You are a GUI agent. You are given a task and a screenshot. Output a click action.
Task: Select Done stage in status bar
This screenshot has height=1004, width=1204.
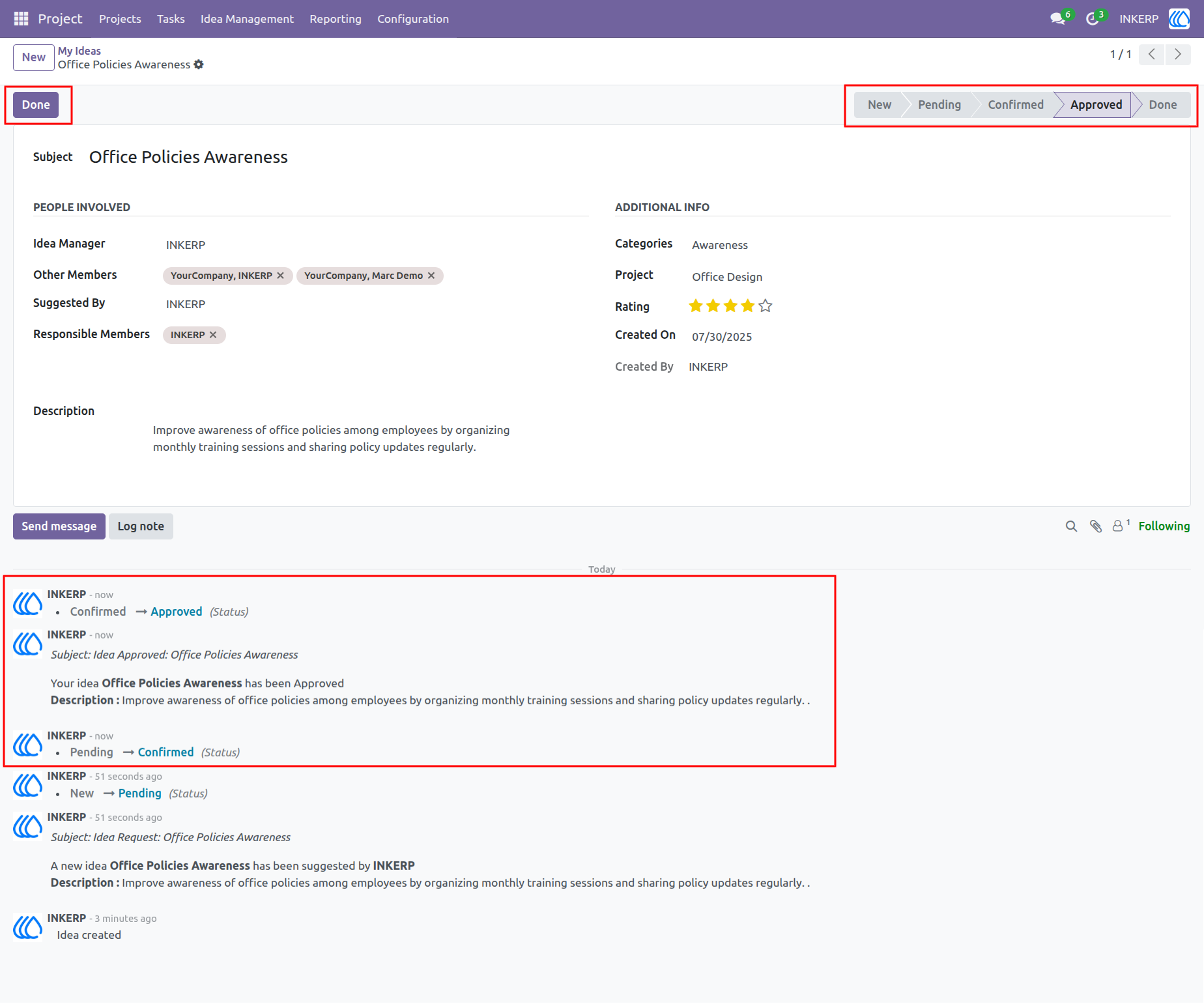tap(1163, 105)
